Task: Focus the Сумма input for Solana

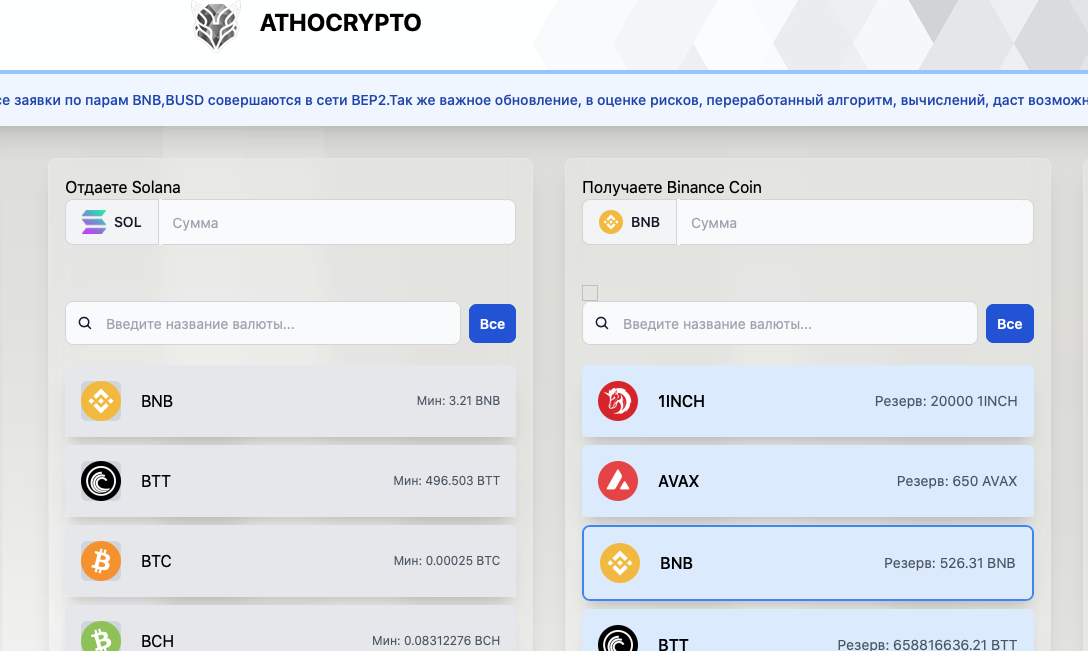Action: [337, 222]
